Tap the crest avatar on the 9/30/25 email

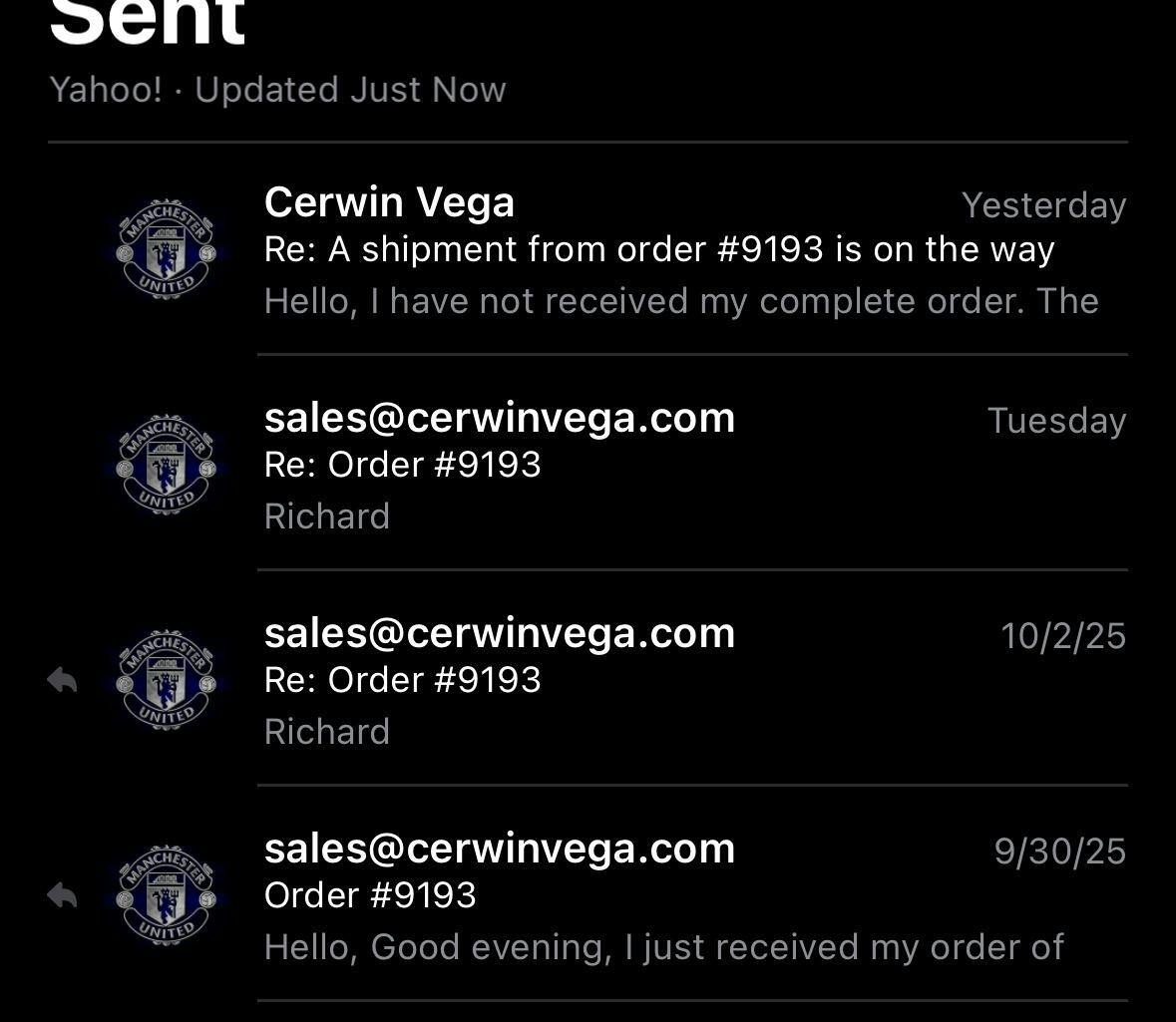[x=166, y=895]
